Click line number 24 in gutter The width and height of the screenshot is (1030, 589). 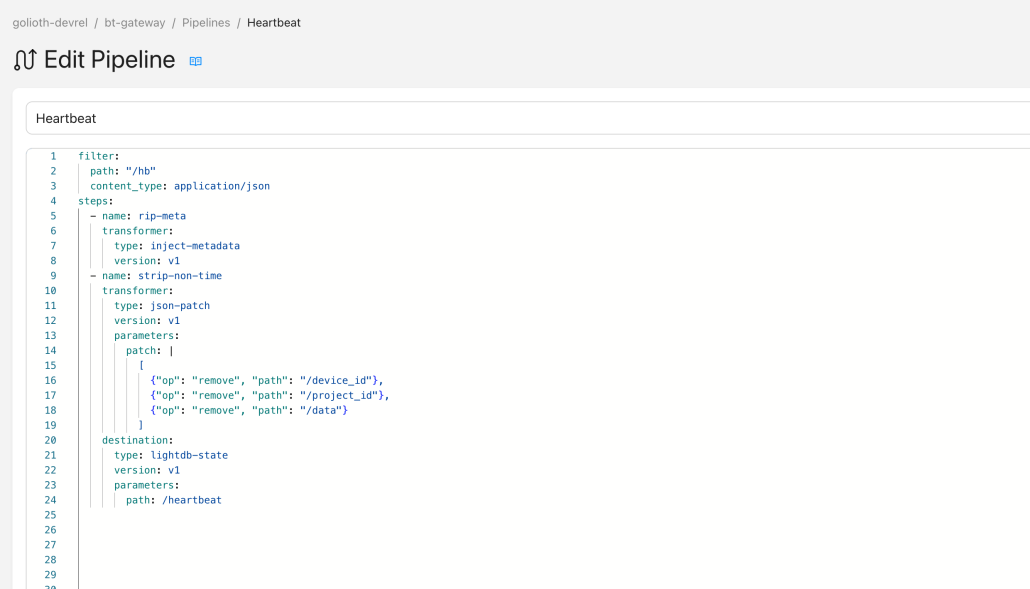pos(51,500)
